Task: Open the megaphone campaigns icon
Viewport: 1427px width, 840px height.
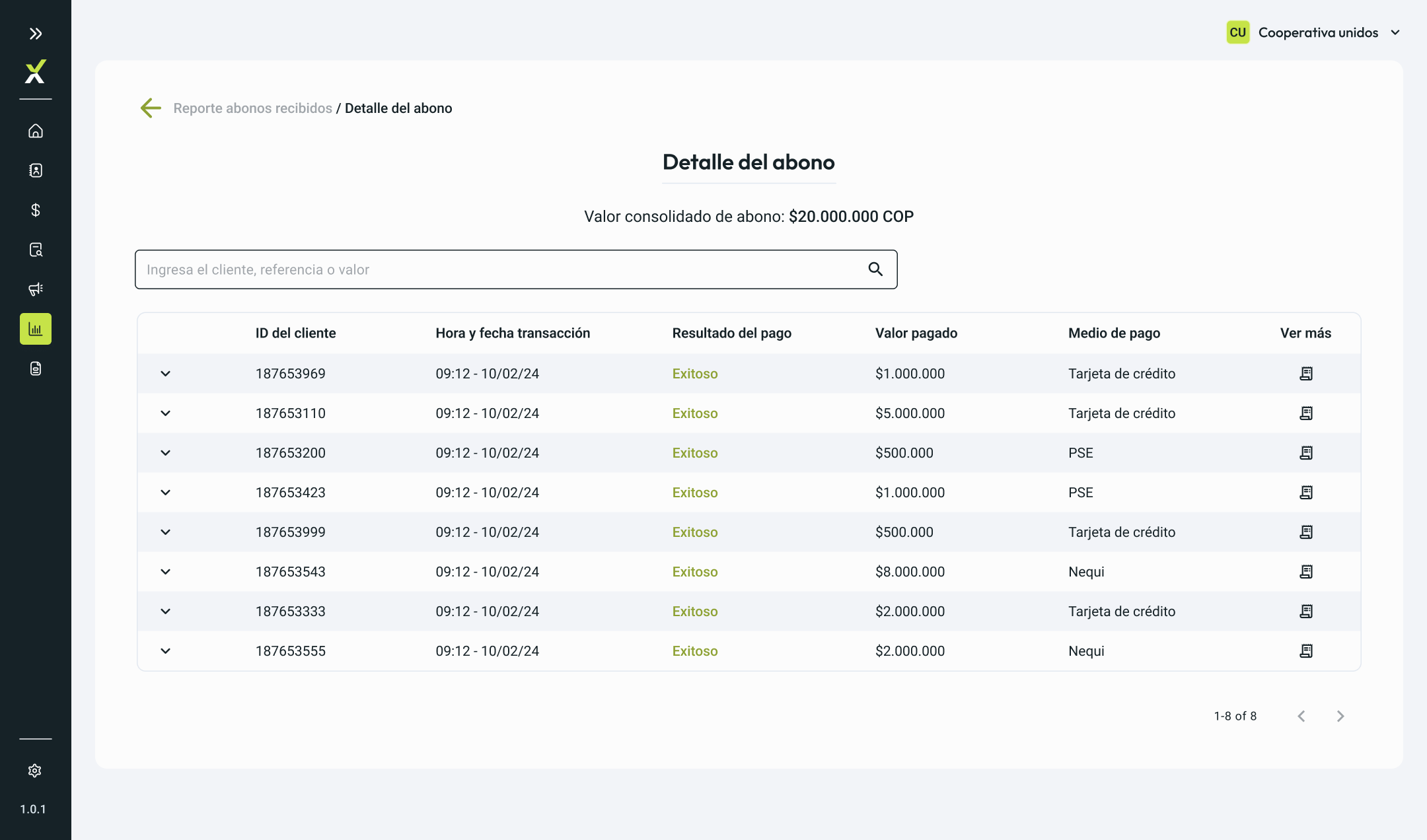Action: 36,289
